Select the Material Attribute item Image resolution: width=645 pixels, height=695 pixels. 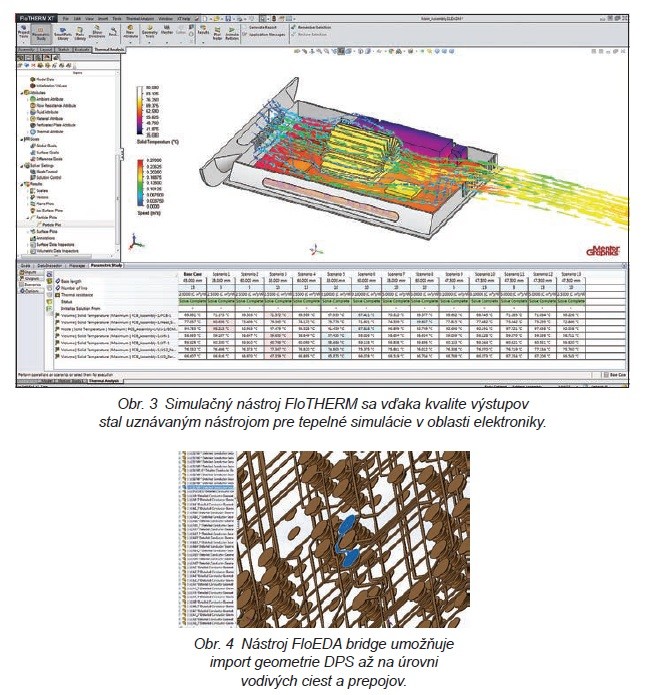pyautogui.click(x=47, y=118)
